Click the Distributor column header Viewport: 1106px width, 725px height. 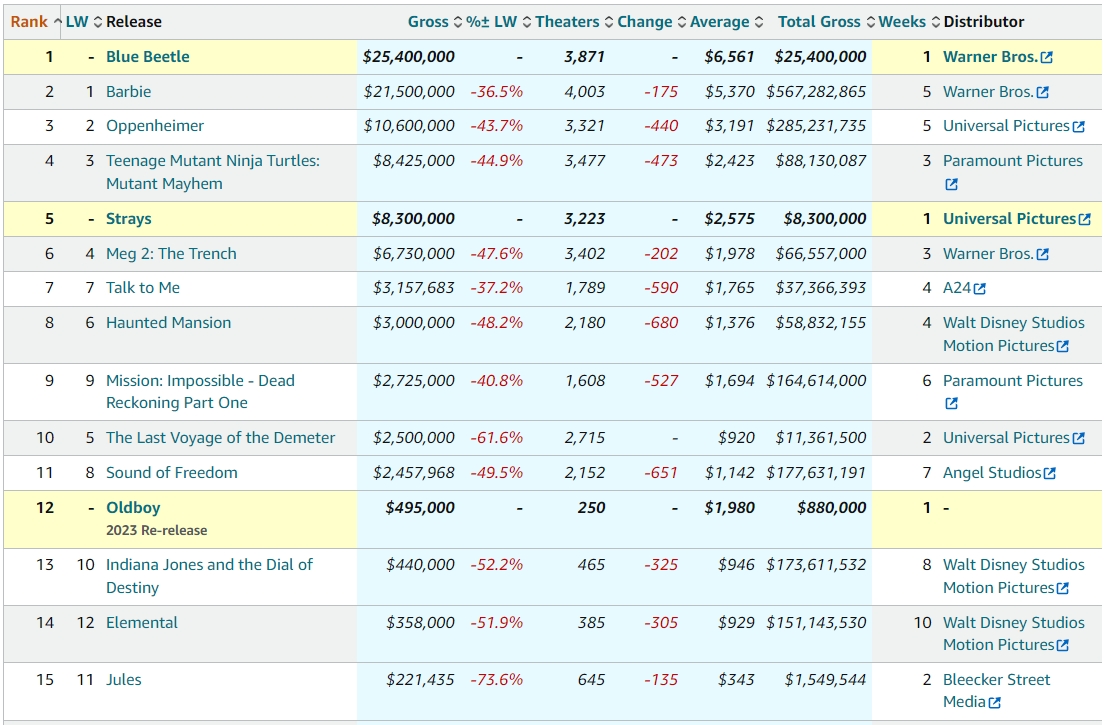(983, 22)
